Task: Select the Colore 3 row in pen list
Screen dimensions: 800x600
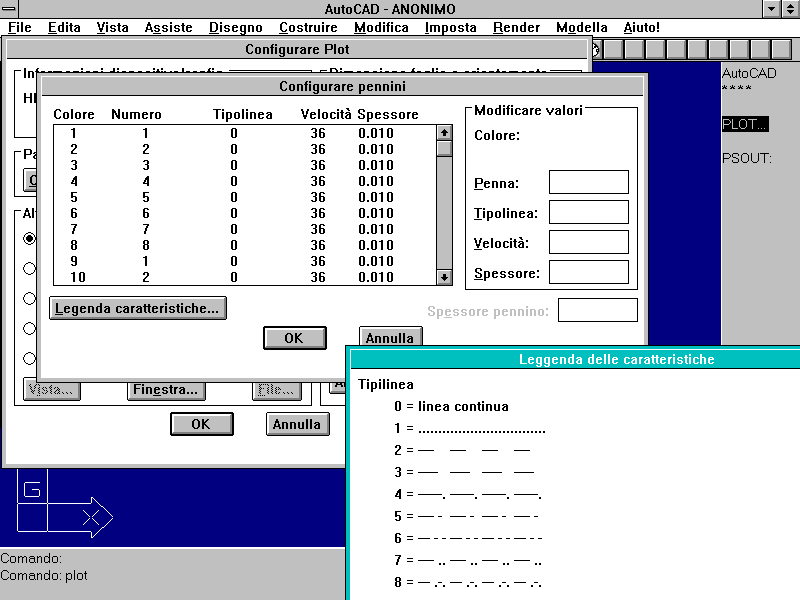Action: click(245, 165)
